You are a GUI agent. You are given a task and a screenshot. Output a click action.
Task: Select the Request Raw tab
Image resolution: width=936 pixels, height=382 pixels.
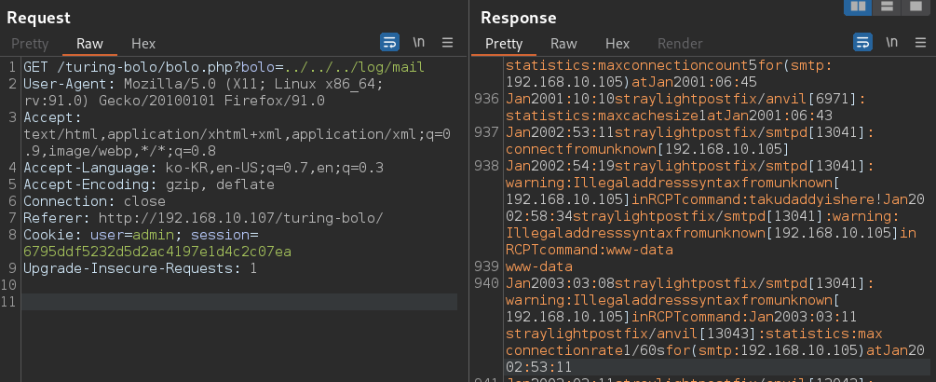(x=90, y=44)
